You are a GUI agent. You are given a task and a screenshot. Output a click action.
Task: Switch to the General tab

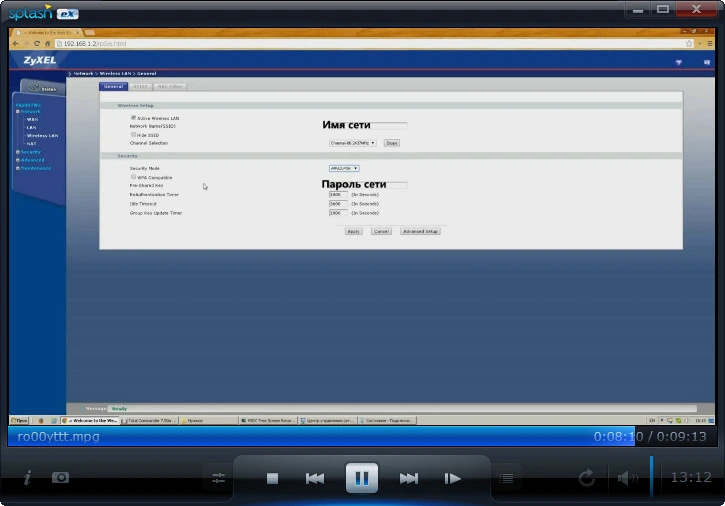click(x=113, y=86)
